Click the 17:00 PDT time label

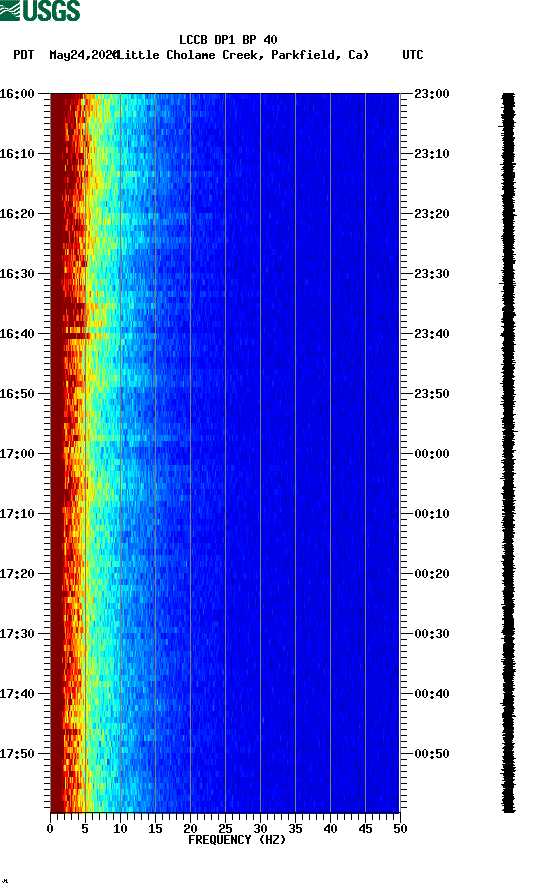pyautogui.click(x=17, y=454)
